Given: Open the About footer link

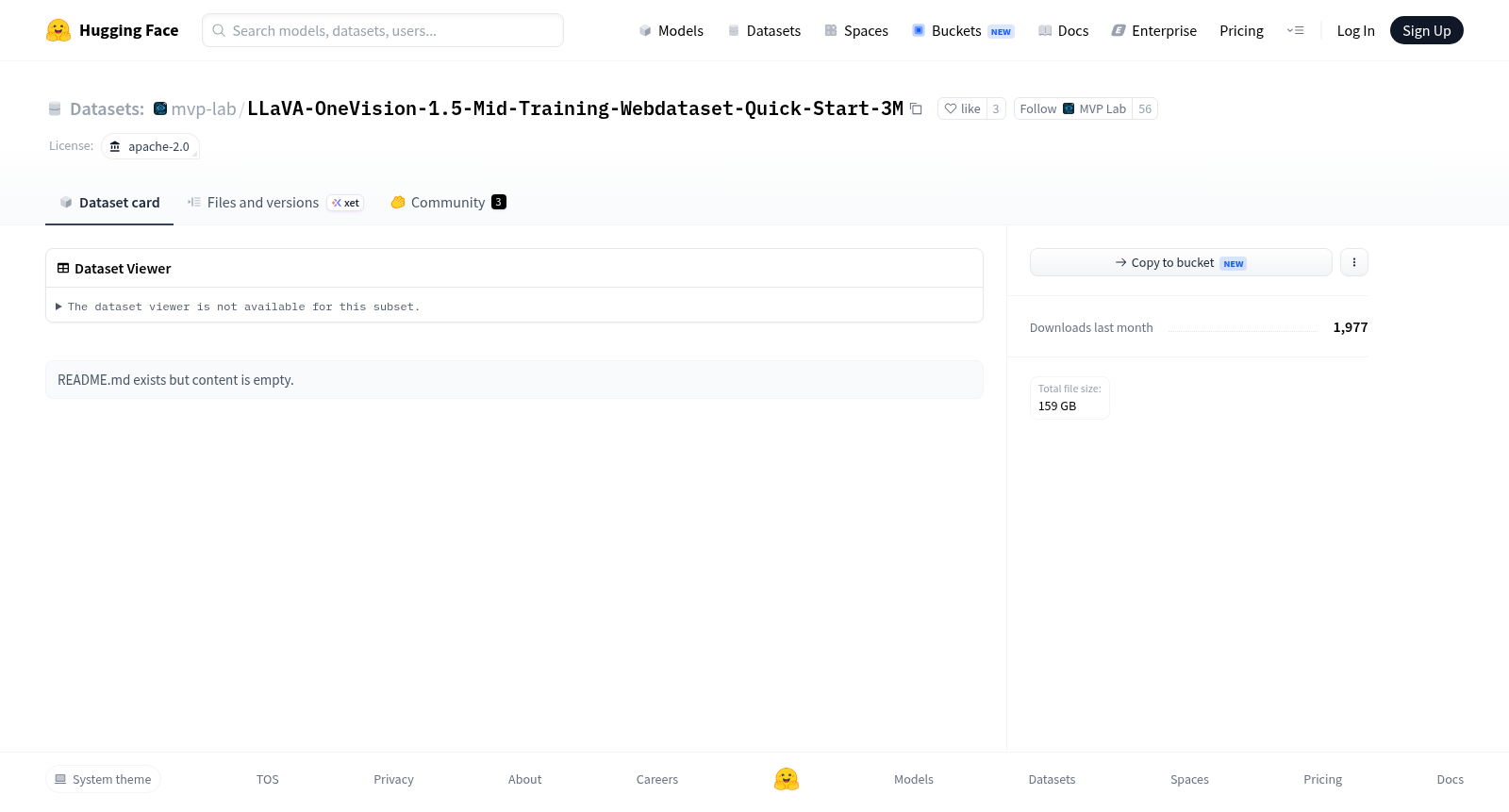Looking at the screenshot, I should tap(524, 779).
